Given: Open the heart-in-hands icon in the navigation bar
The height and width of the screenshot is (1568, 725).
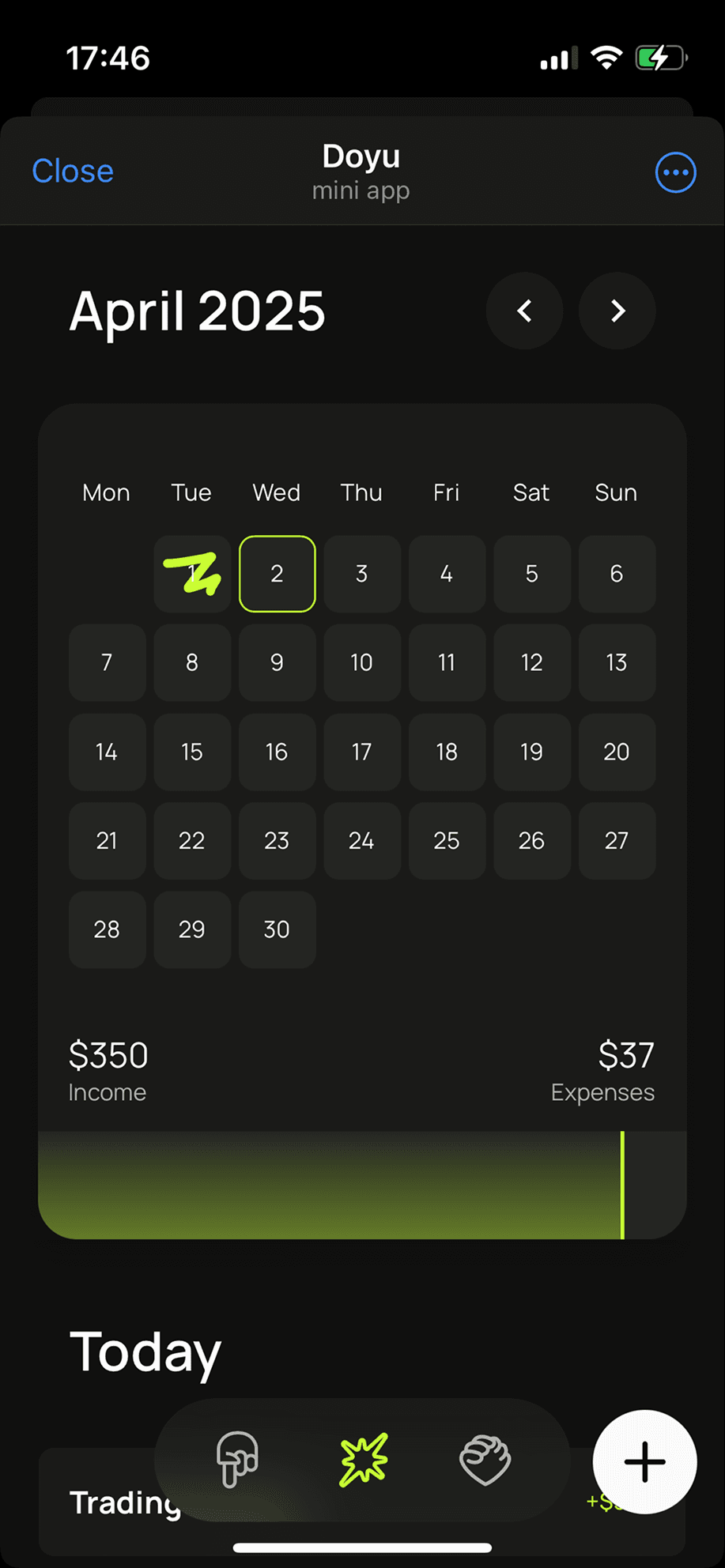Looking at the screenshot, I should click(x=485, y=1459).
